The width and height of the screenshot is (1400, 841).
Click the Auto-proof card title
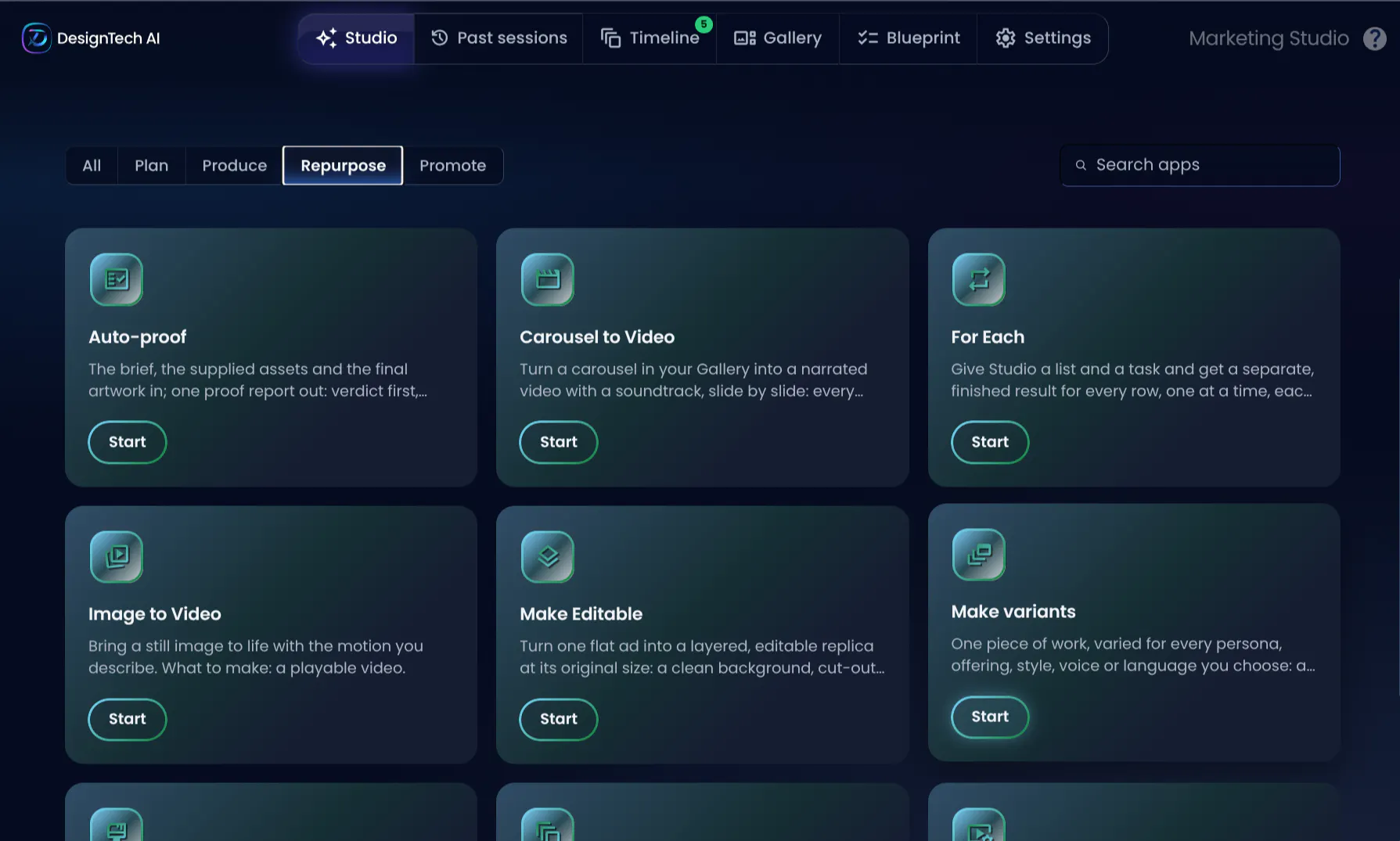click(x=137, y=337)
